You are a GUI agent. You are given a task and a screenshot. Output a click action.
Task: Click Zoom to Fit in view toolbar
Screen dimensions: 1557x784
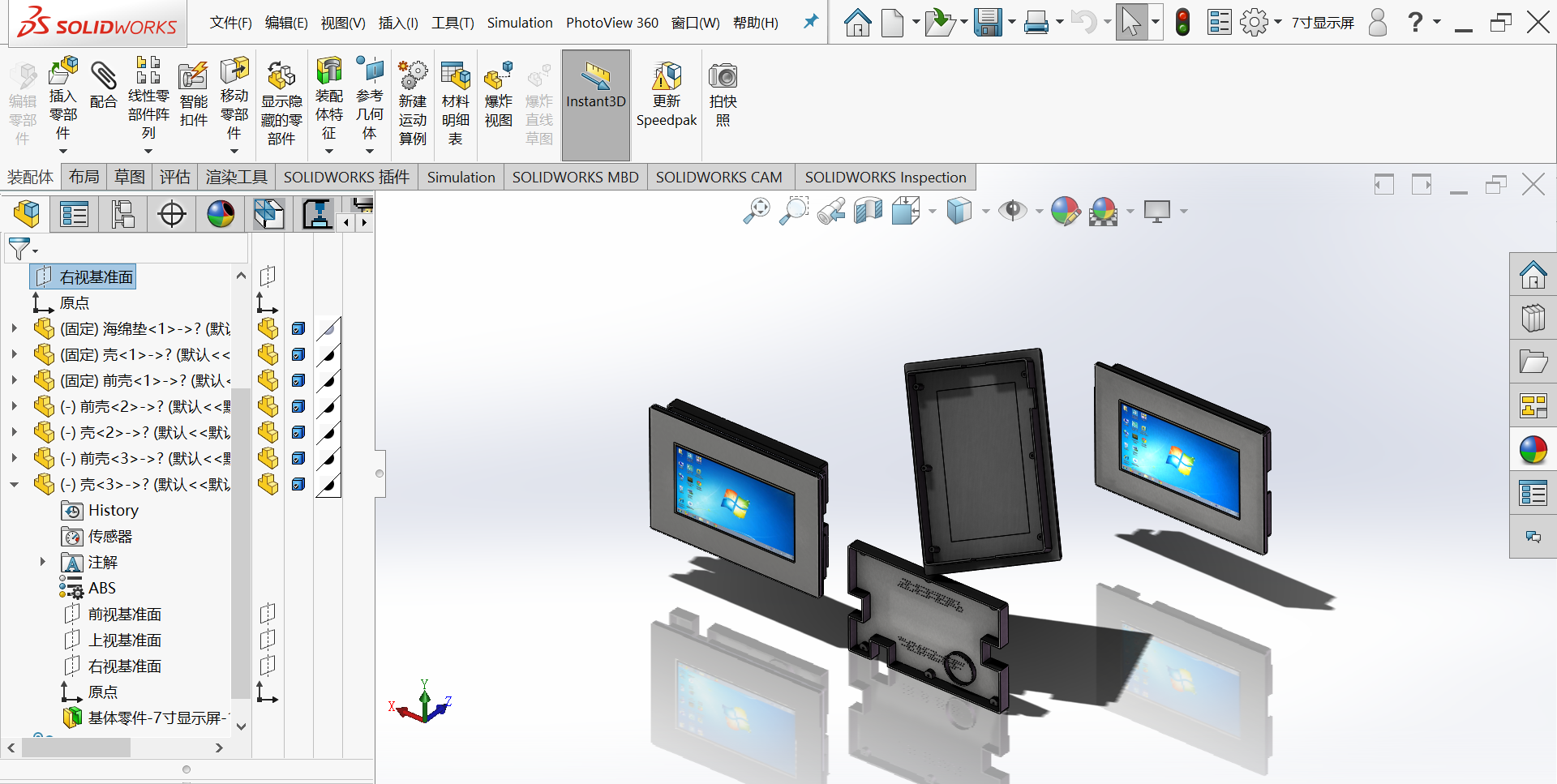(x=757, y=211)
